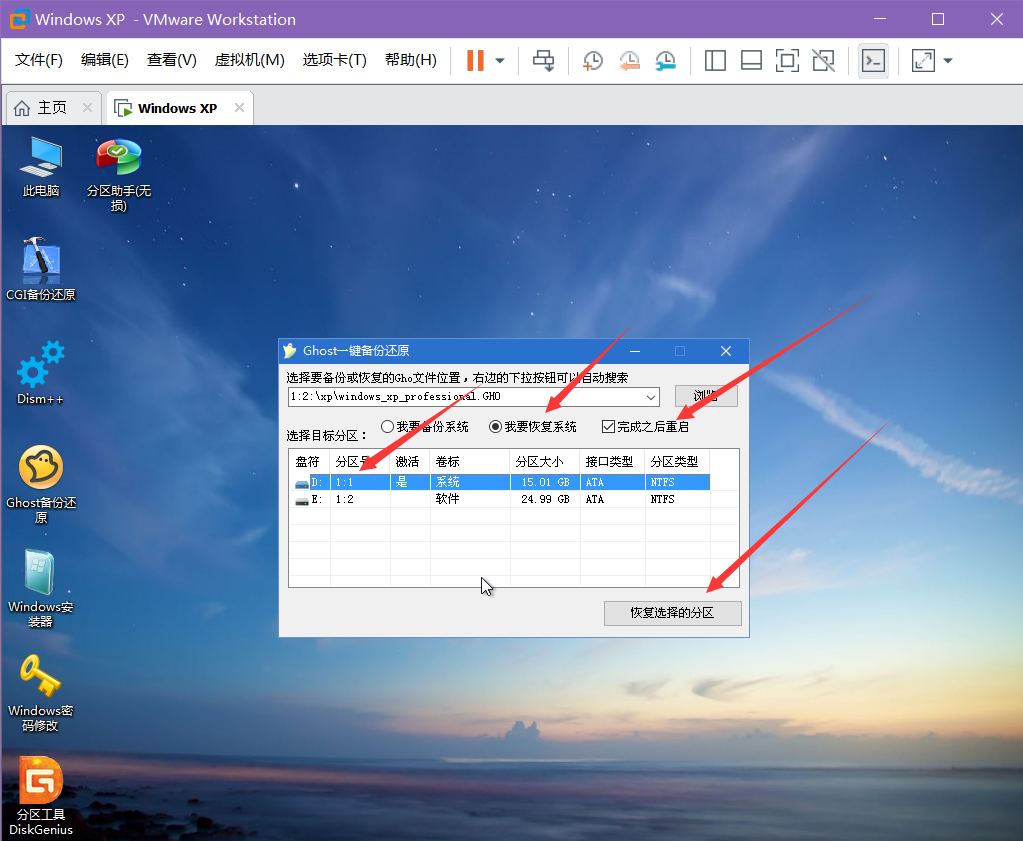Click the 盘符 column header

309,462
